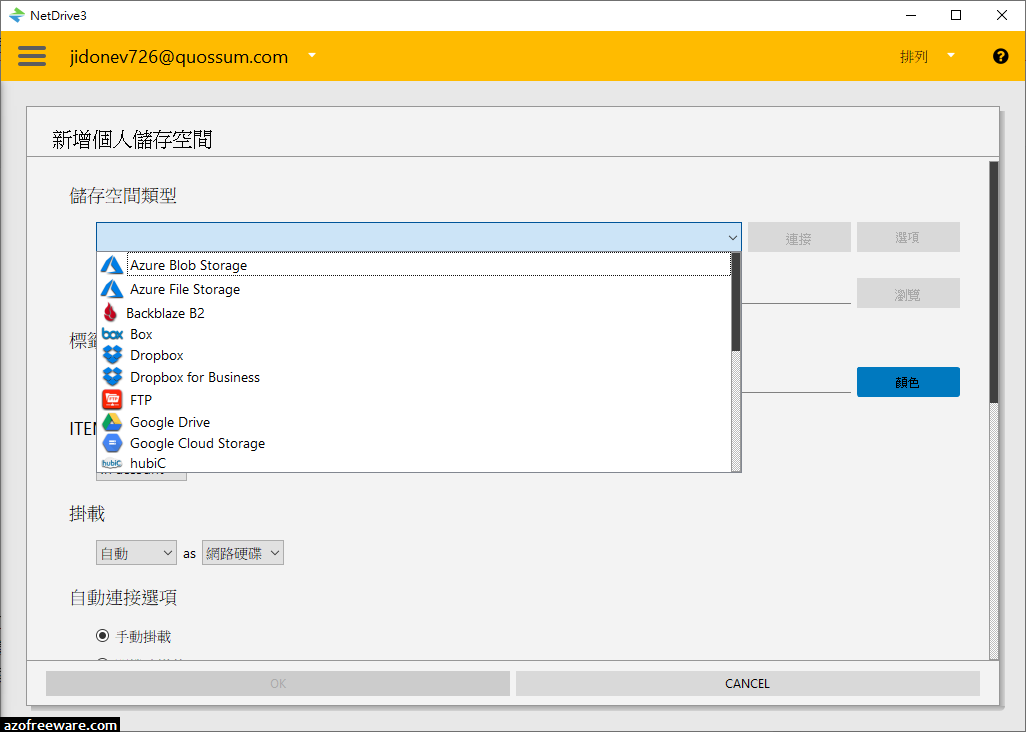Click the account email jidonev726@quossum.com

click(179, 57)
